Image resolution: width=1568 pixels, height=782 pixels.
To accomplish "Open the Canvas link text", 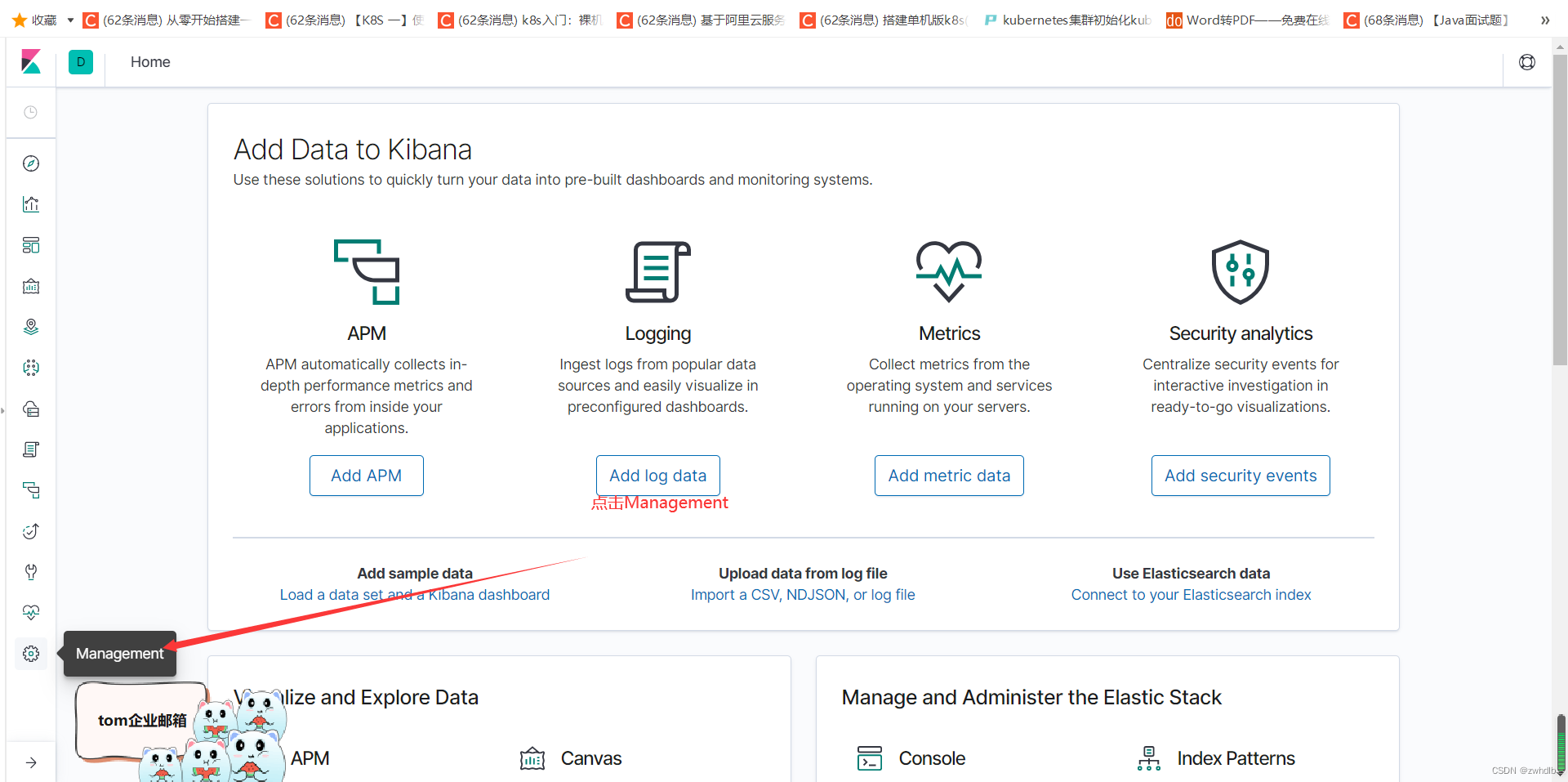I will point(591,759).
